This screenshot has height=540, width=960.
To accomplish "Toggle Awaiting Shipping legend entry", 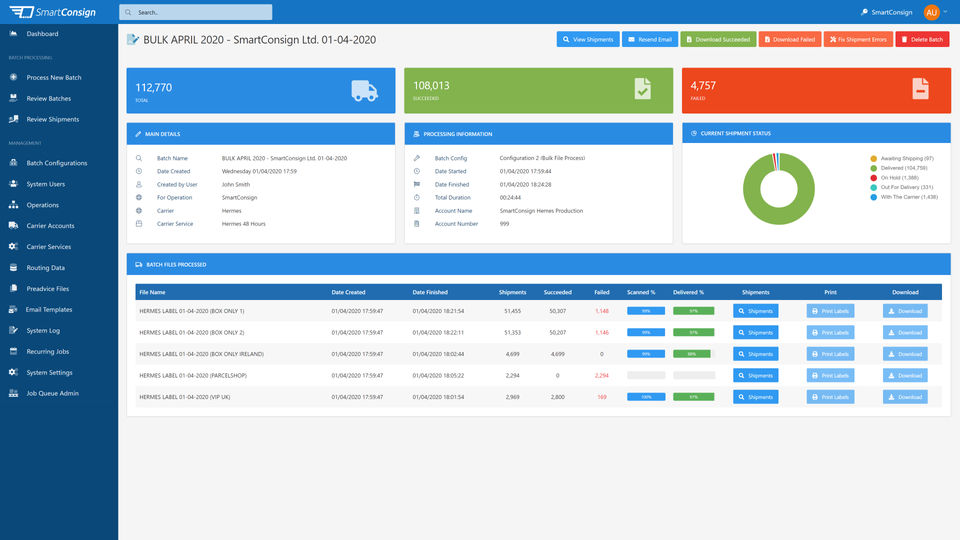I will pyautogui.click(x=902, y=159).
